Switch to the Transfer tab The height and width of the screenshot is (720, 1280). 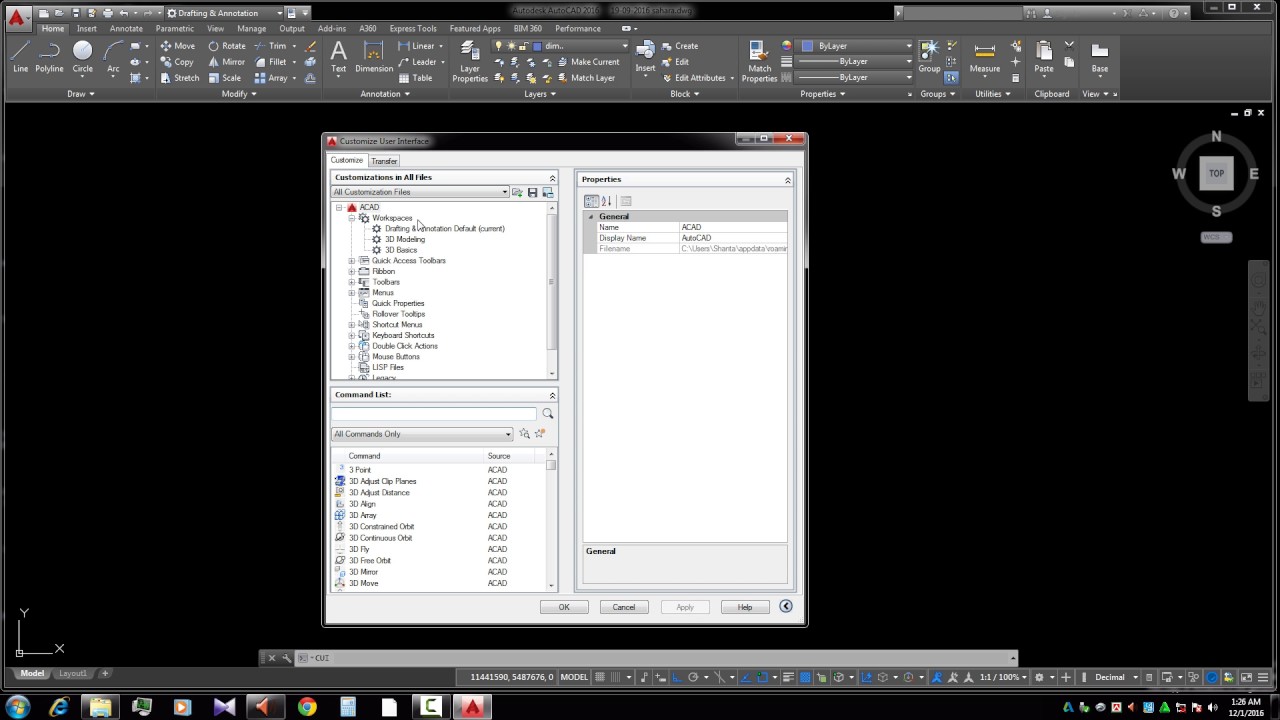click(384, 161)
